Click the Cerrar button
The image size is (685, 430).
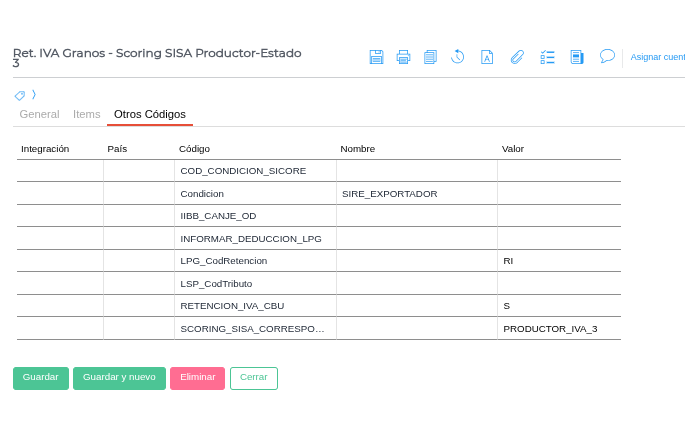[254, 378]
